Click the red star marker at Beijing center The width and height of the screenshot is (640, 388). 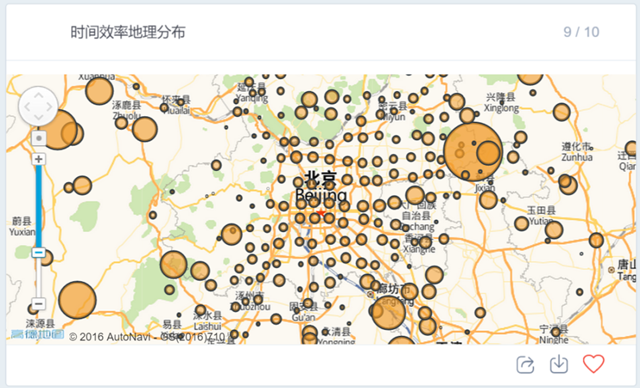pos(321,213)
